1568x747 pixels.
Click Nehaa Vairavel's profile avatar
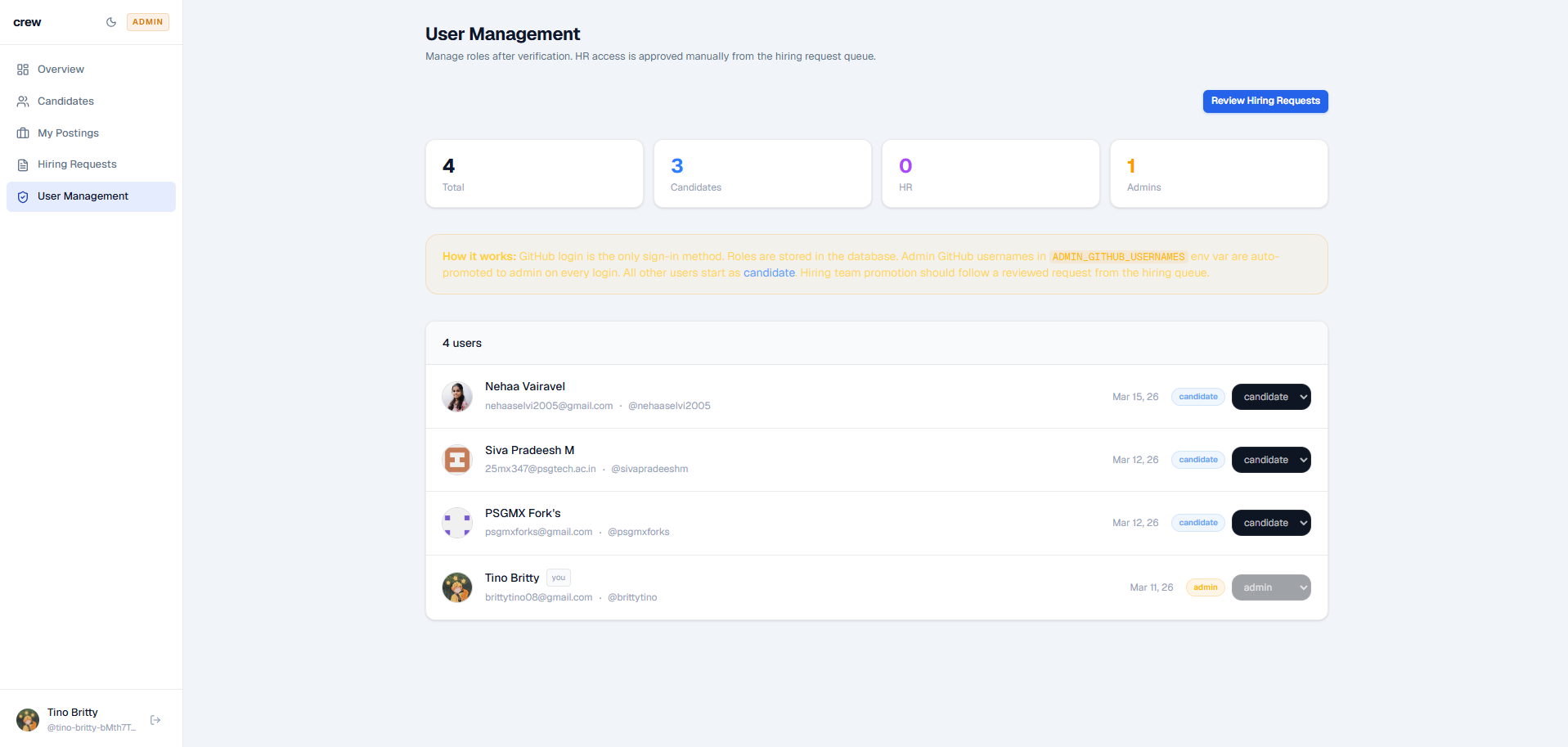456,396
